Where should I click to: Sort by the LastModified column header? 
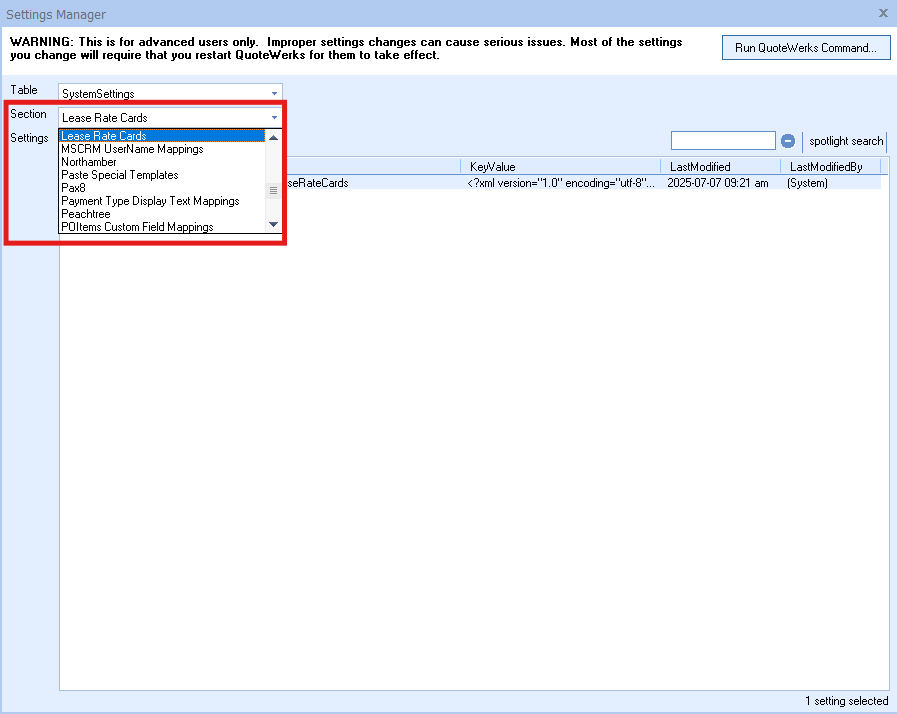(700, 167)
